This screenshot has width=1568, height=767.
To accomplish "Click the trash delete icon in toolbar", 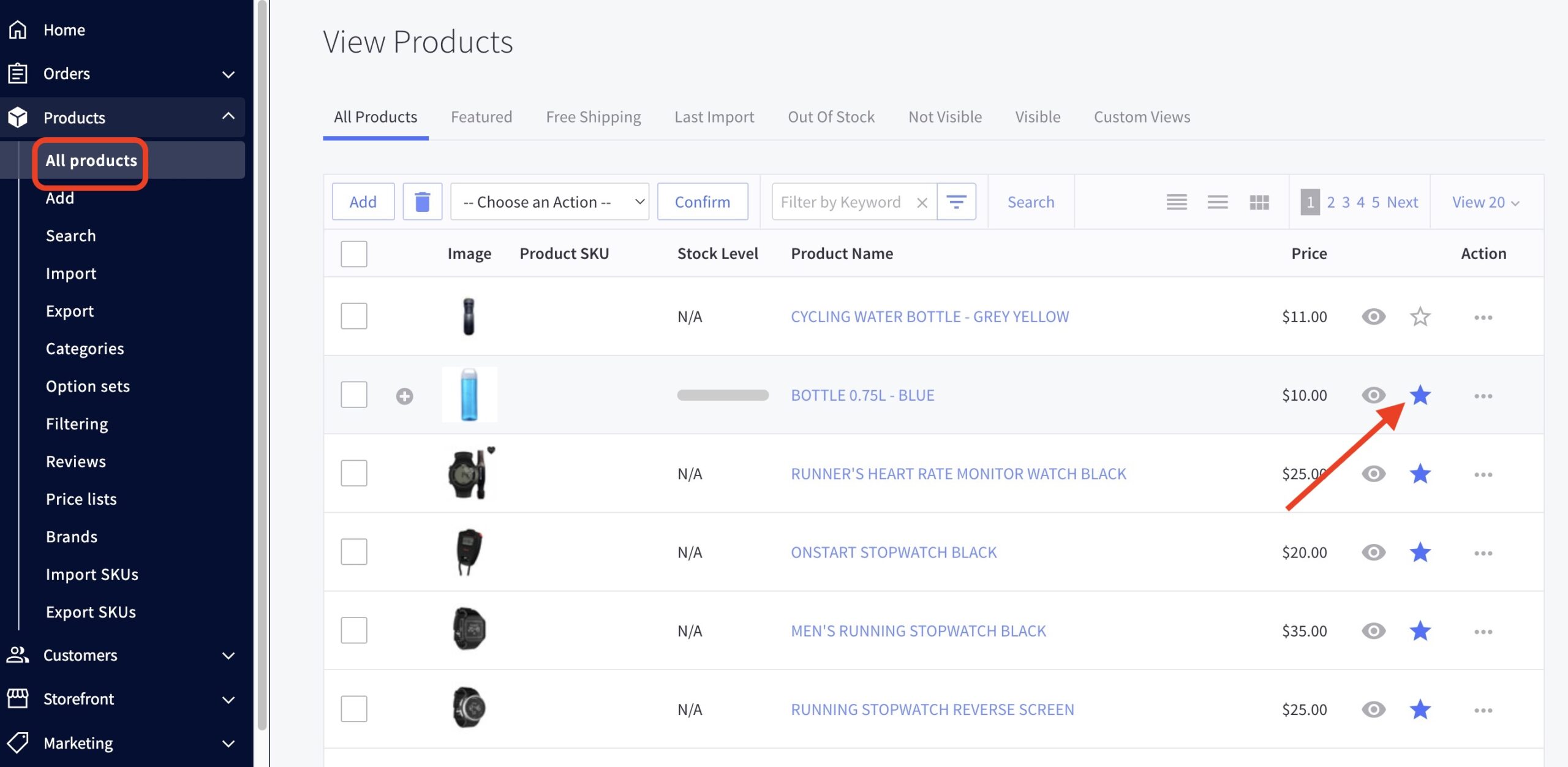I will [x=422, y=202].
